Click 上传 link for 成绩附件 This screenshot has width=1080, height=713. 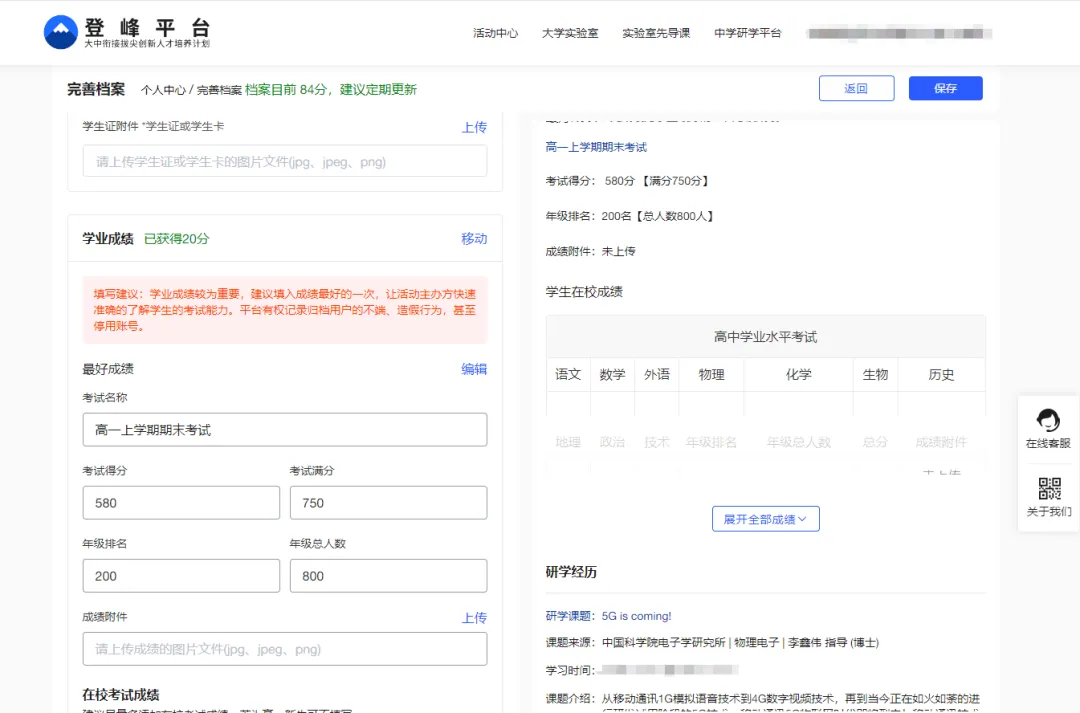tap(474, 618)
